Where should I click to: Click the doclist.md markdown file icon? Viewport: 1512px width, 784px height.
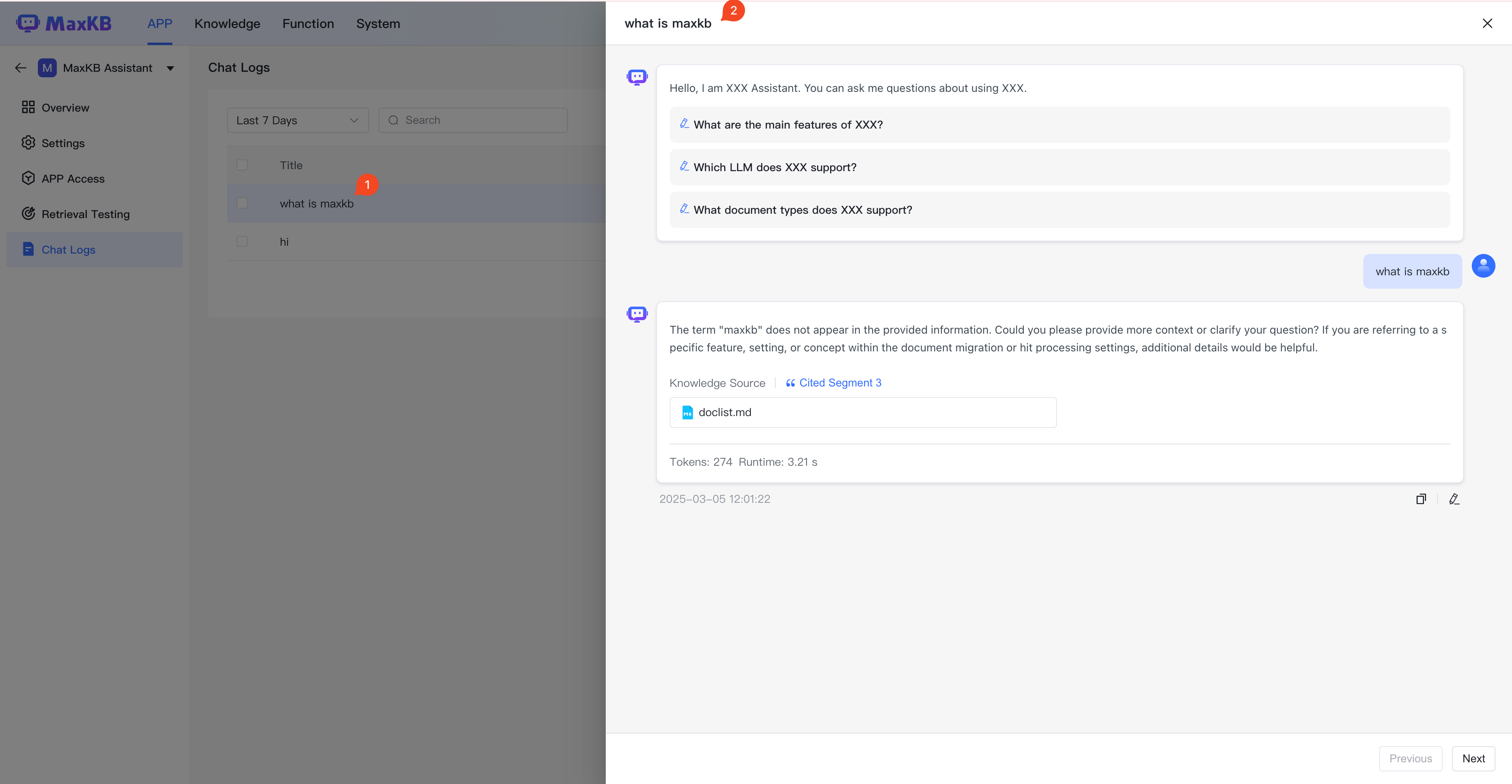pyautogui.click(x=687, y=413)
